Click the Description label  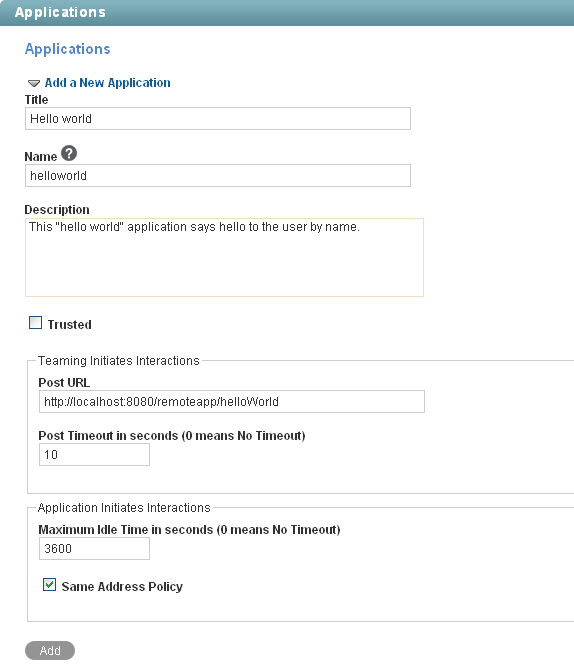(57, 210)
